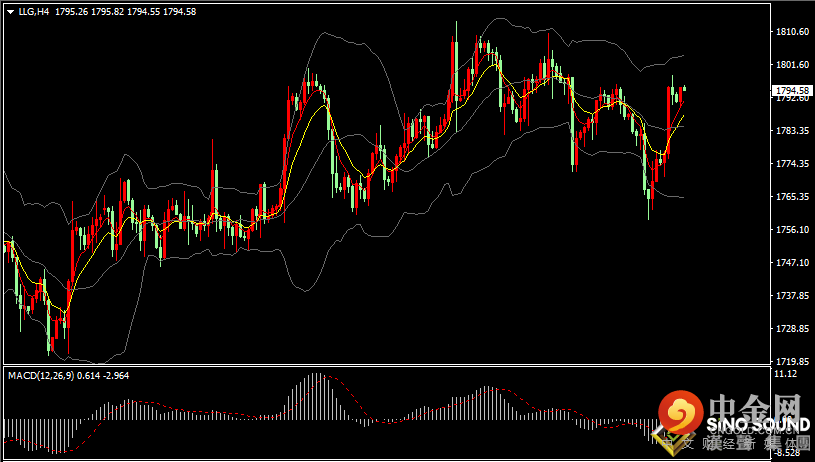Click the 1765.35 price axis label
The image size is (815, 462).
792,196
